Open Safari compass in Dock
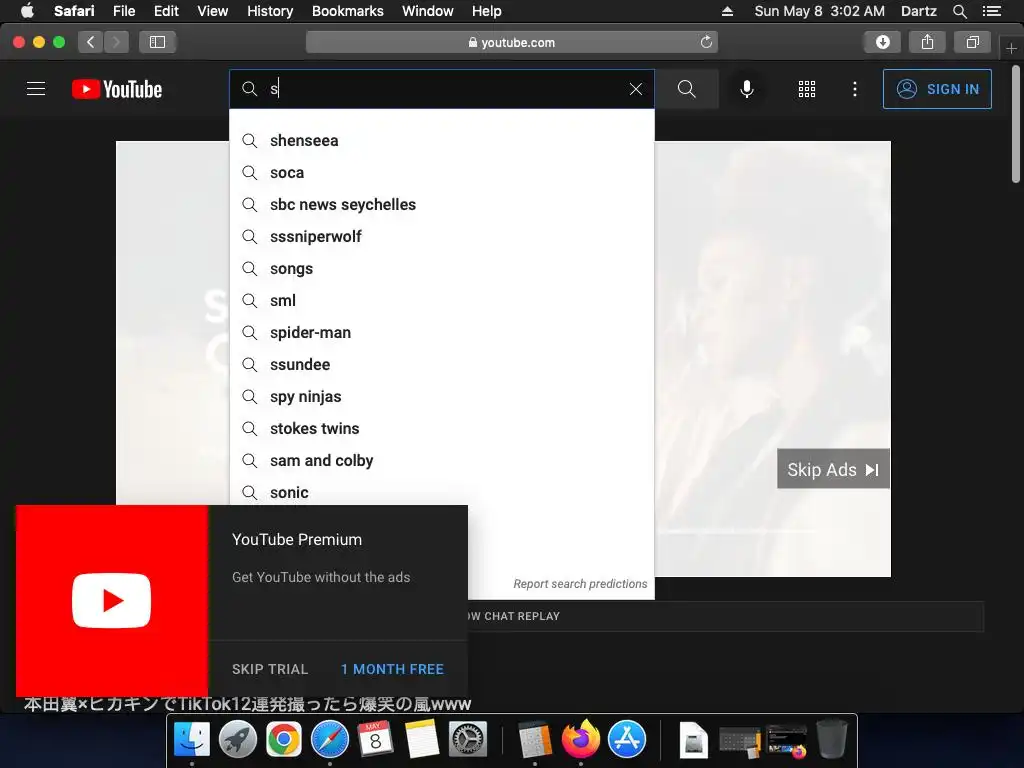The width and height of the screenshot is (1024, 768). (x=330, y=739)
